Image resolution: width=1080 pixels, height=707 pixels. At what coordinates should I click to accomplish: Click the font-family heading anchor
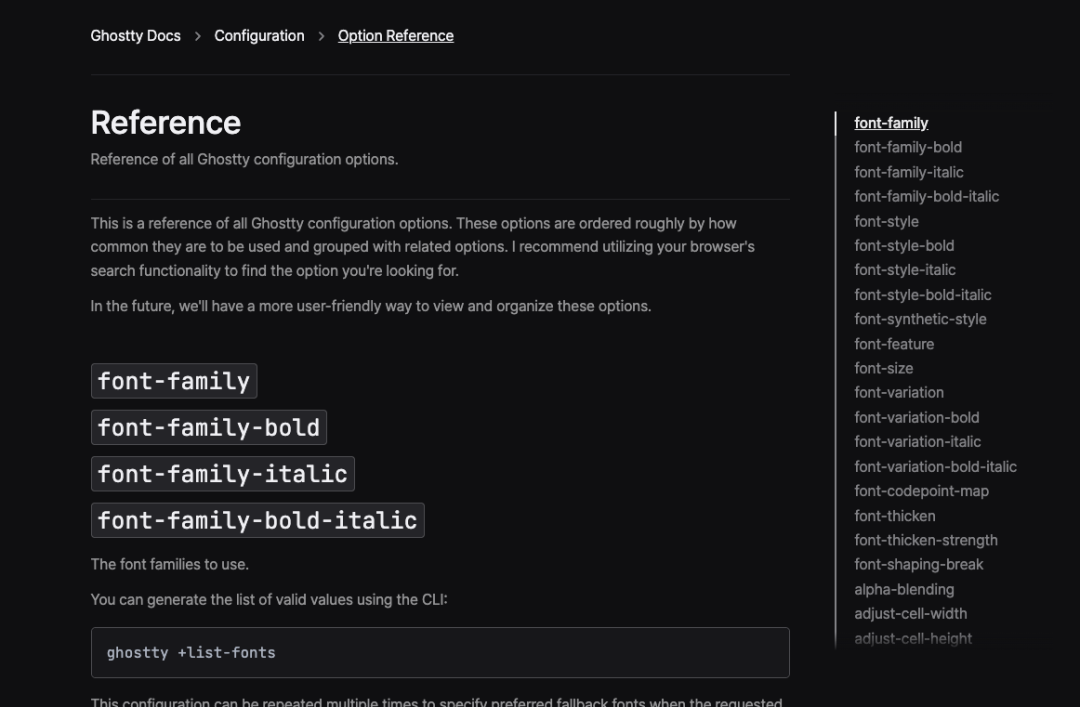coord(174,381)
